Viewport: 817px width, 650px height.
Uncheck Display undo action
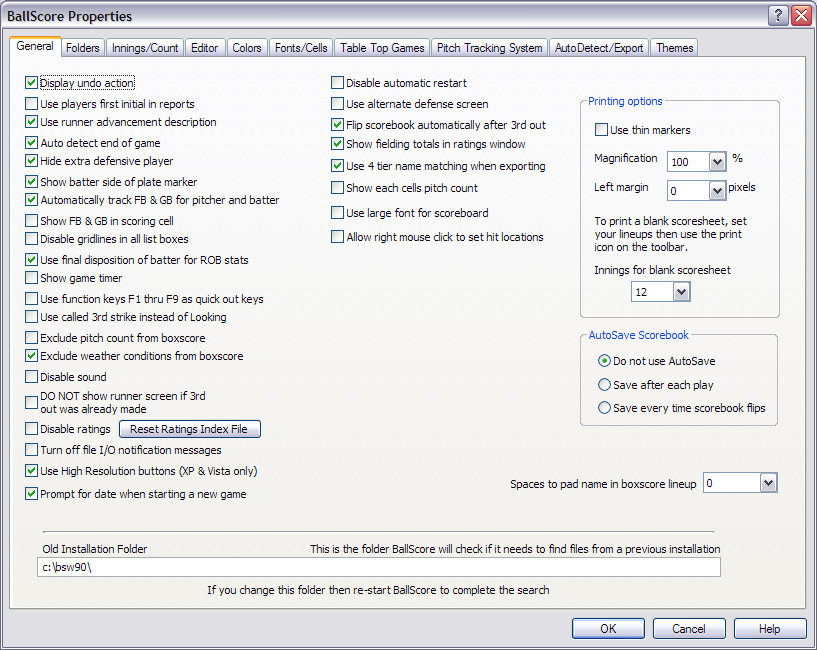point(31,83)
